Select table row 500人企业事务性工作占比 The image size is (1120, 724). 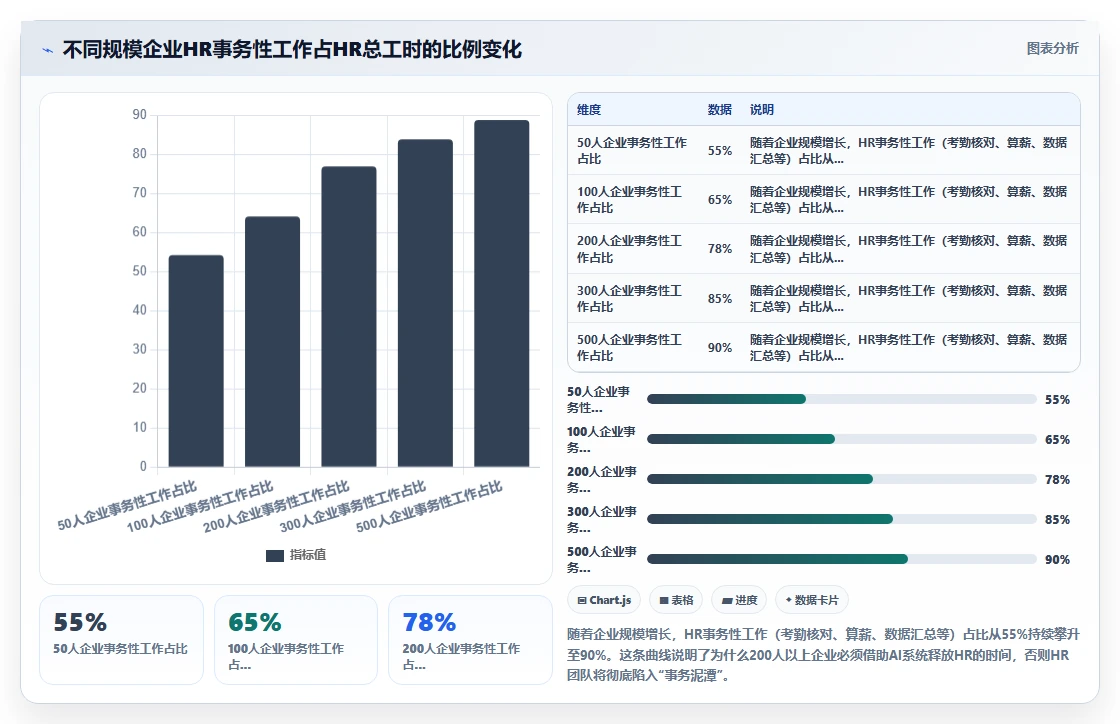[x=824, y=348]
